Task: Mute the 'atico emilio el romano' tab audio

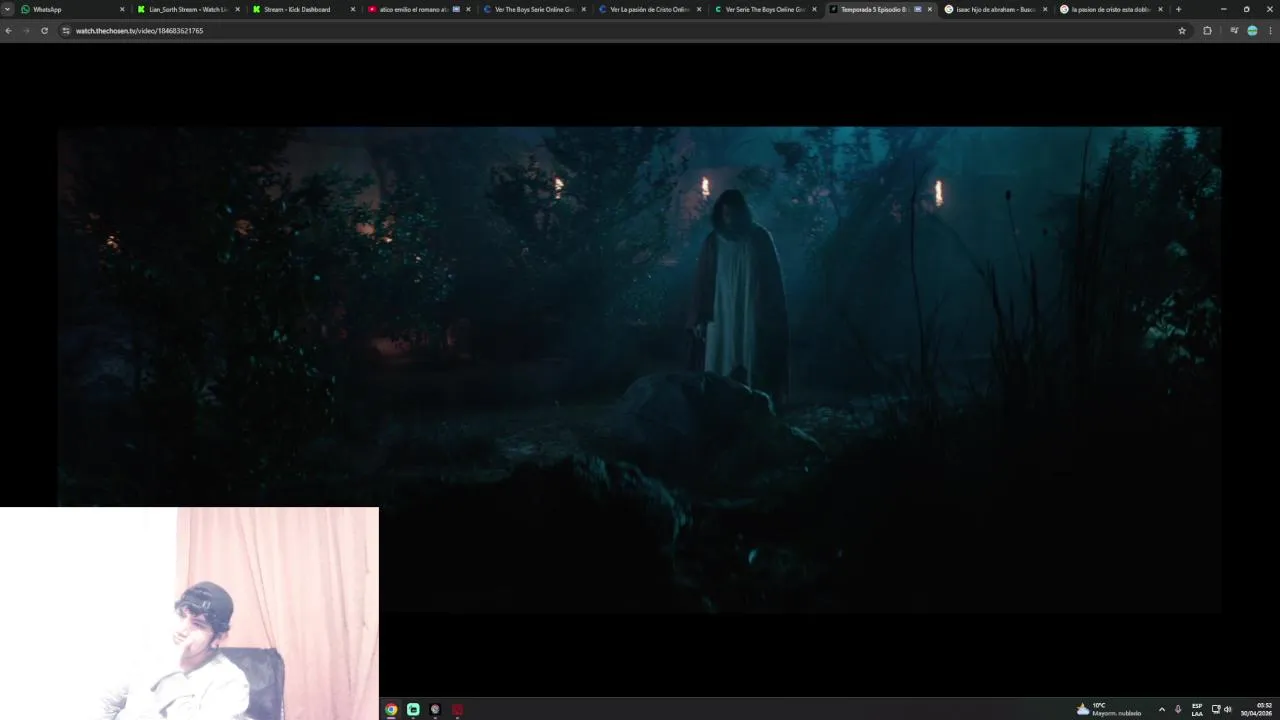Action: tap(456, 9)
